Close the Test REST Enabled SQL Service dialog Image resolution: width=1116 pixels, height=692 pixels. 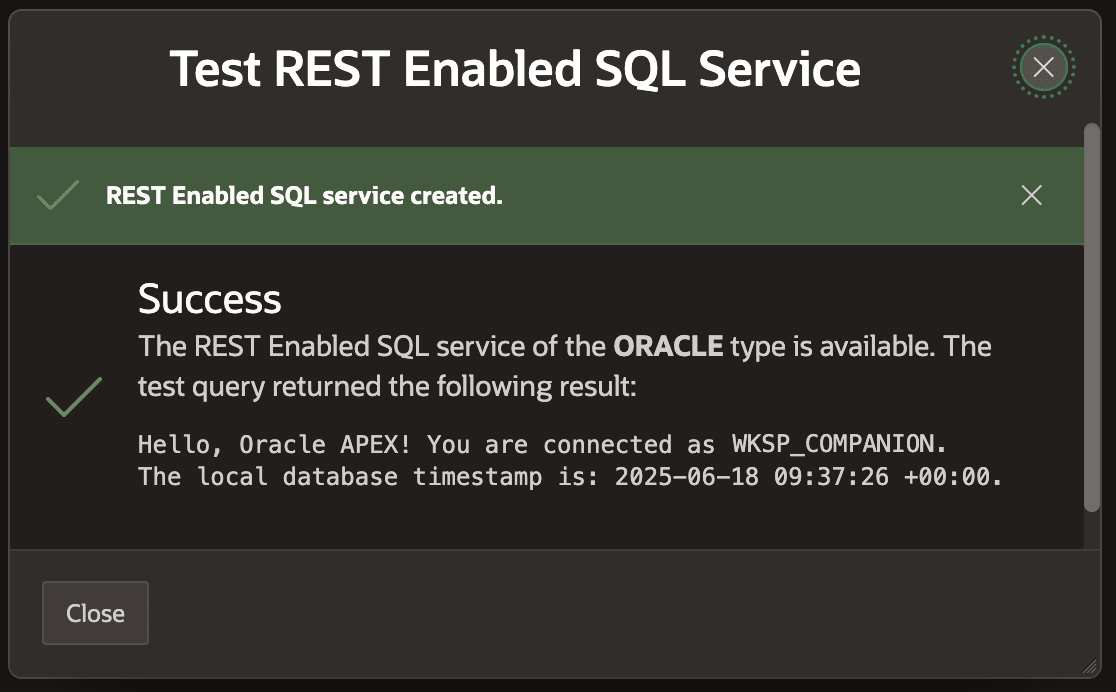[1043, 68]
